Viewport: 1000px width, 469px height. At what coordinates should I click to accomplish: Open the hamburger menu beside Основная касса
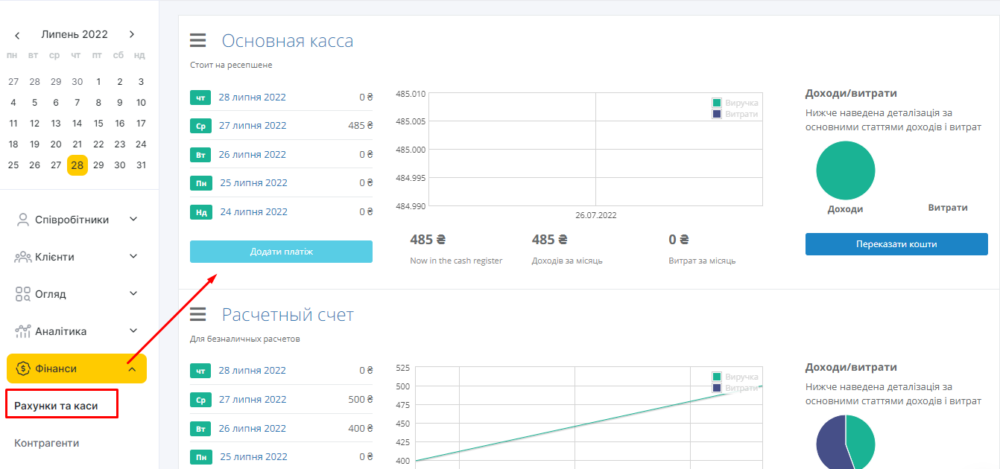198,41
